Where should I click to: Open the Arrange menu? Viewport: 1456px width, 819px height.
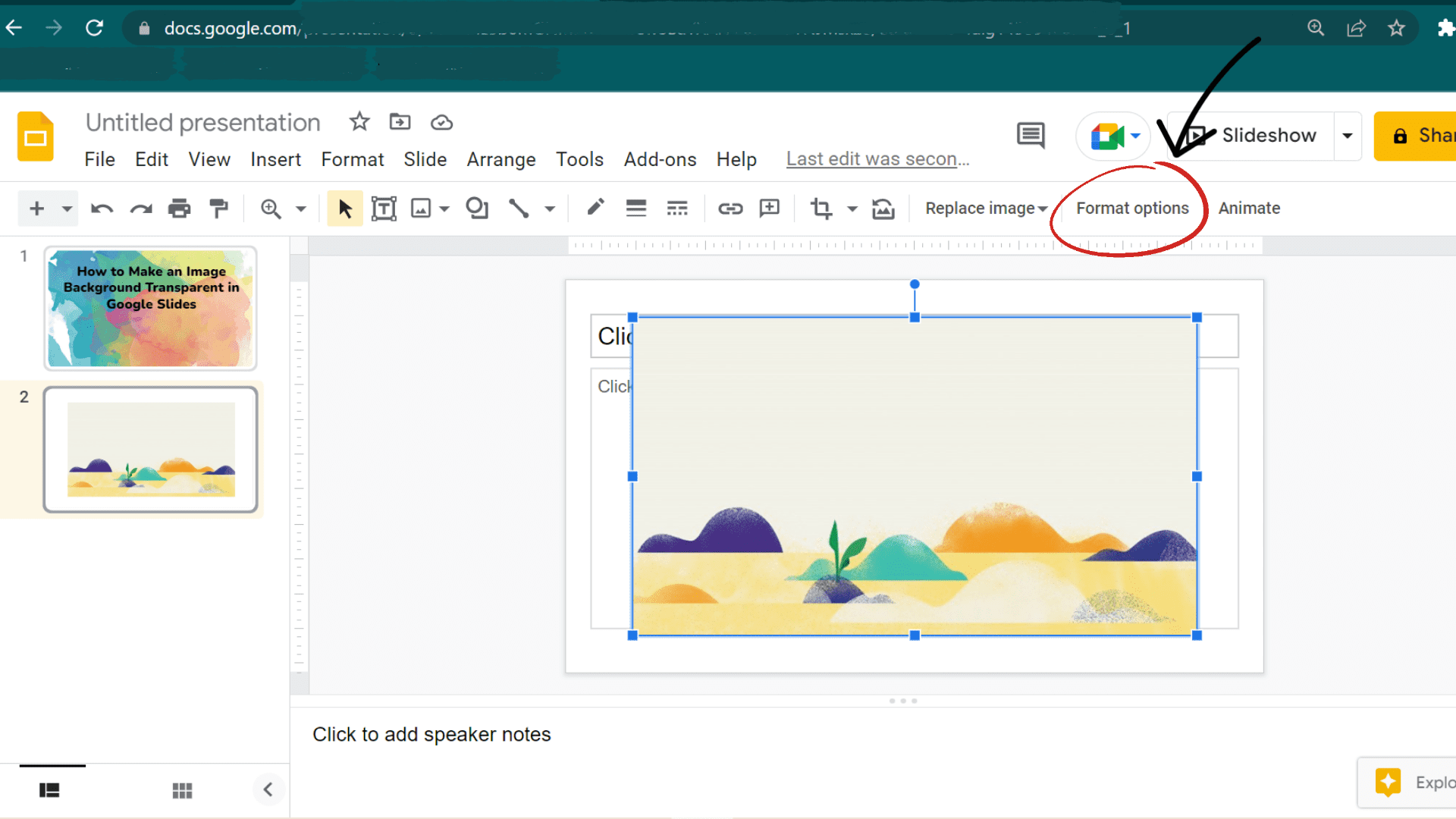501,159
